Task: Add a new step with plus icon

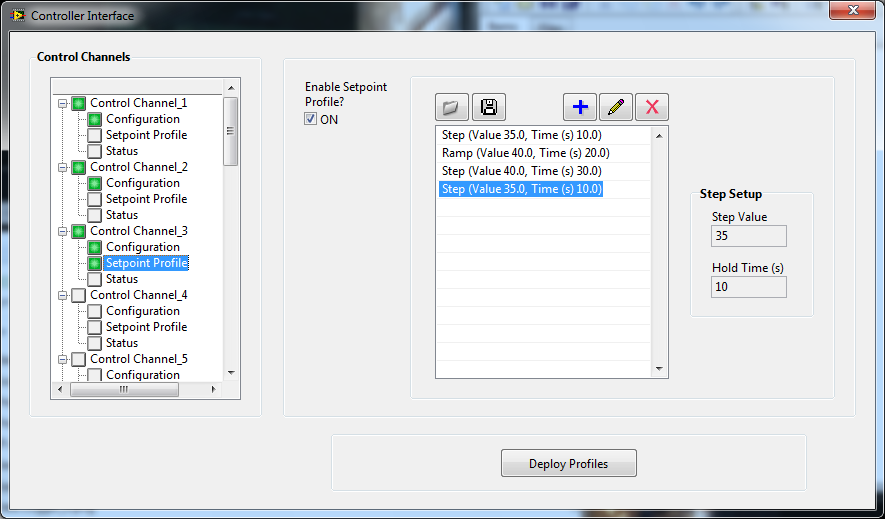Action: point(580,107)
